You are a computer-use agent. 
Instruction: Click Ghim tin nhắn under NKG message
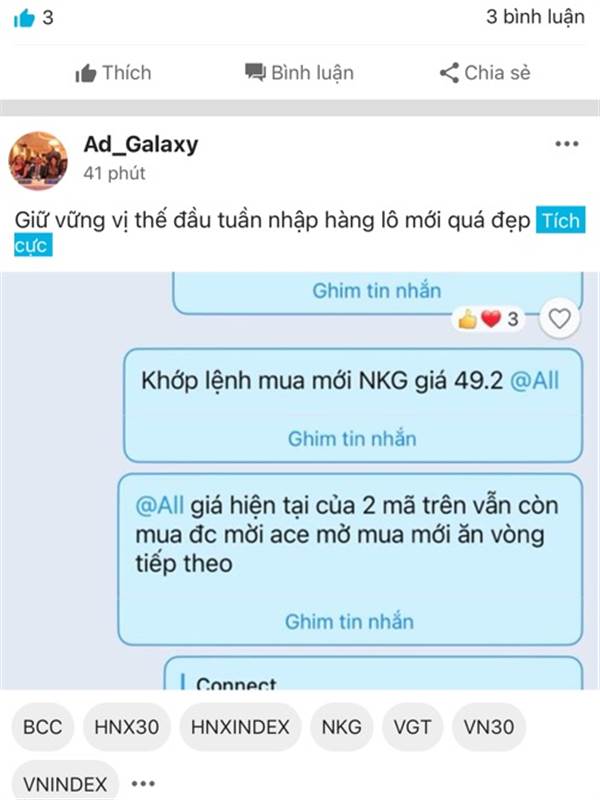352,439
